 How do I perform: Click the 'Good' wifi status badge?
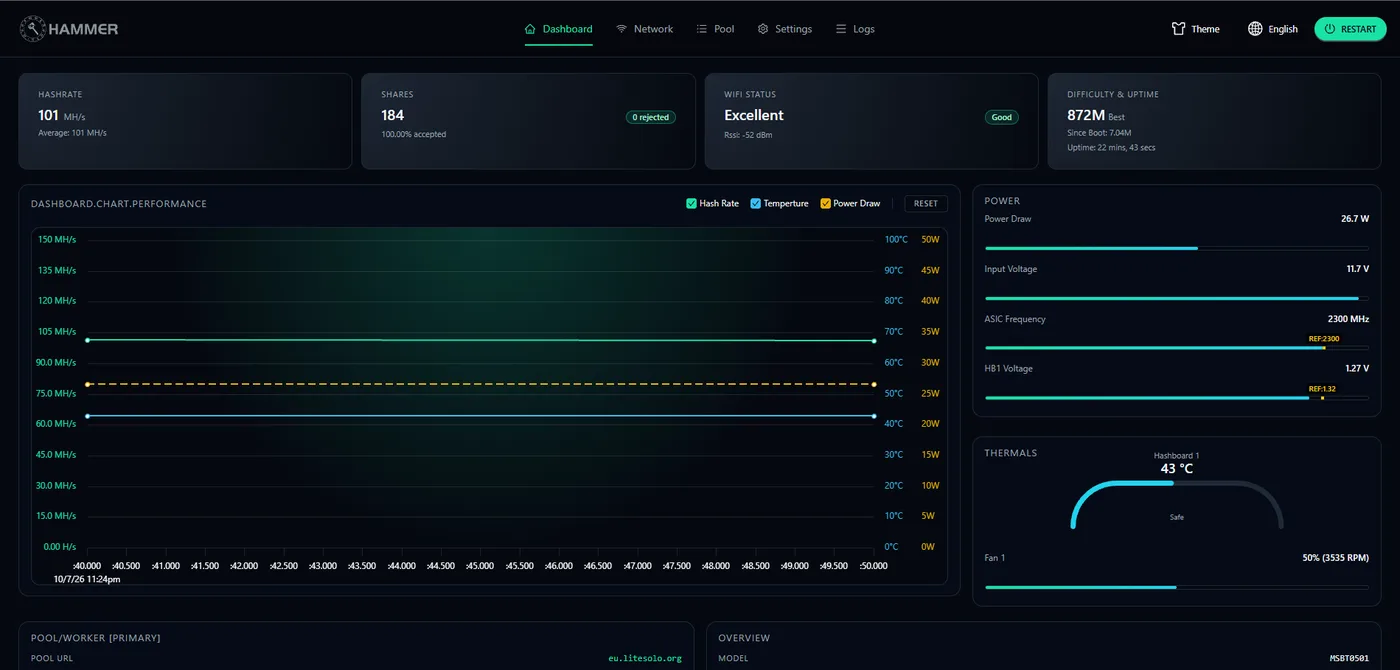[x=1001, y=117]
